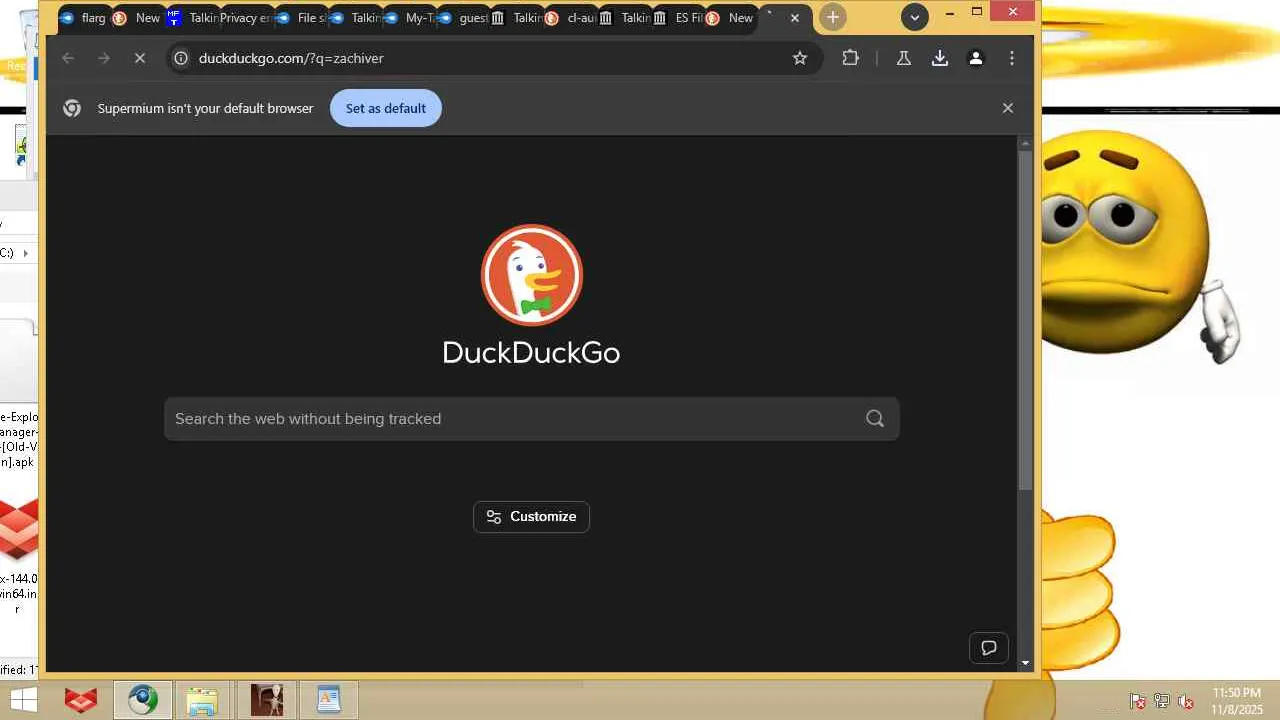The width and height of the screenshot is (1280, 720).
Task: Switch to the Privacy tab
Action: [x=246, y=18]
